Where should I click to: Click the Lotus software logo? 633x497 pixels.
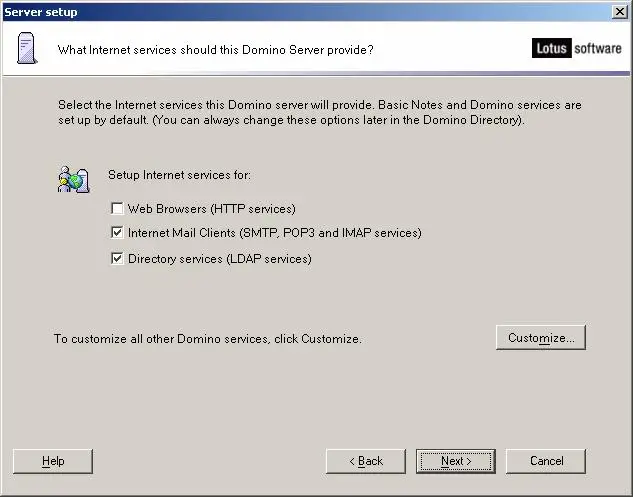pos(576,48)
